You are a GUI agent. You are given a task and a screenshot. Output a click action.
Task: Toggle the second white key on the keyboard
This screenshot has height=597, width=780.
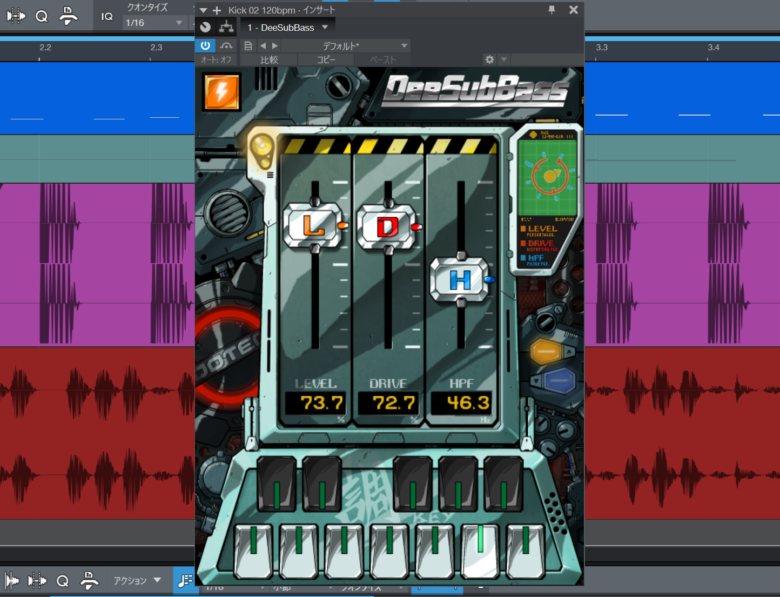[298, 549]
